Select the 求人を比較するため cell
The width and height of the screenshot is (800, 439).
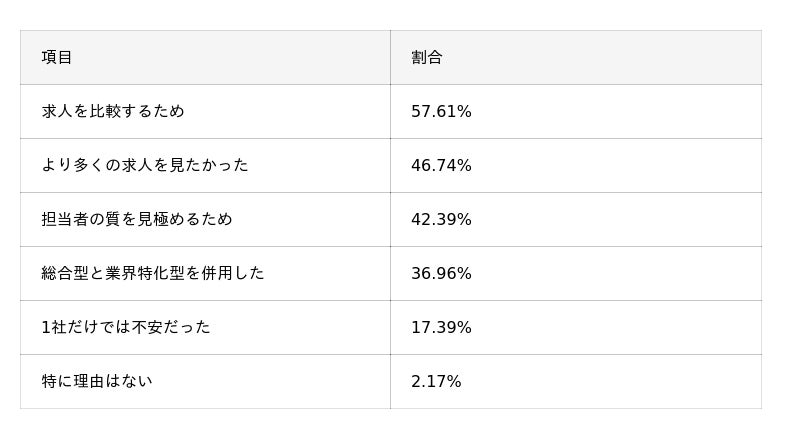(x=113, y=112)
